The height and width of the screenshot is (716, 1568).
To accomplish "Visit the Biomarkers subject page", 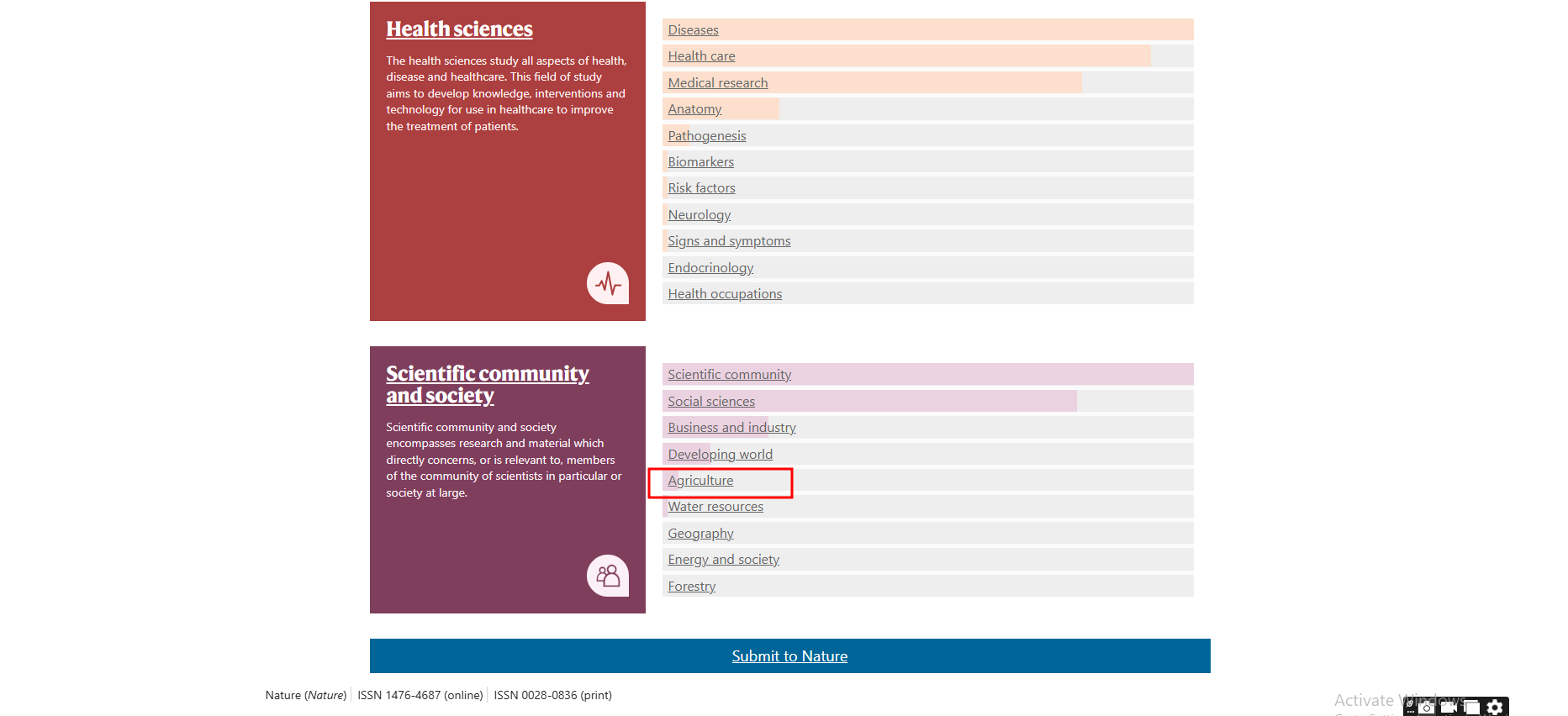I will (700, 162).
